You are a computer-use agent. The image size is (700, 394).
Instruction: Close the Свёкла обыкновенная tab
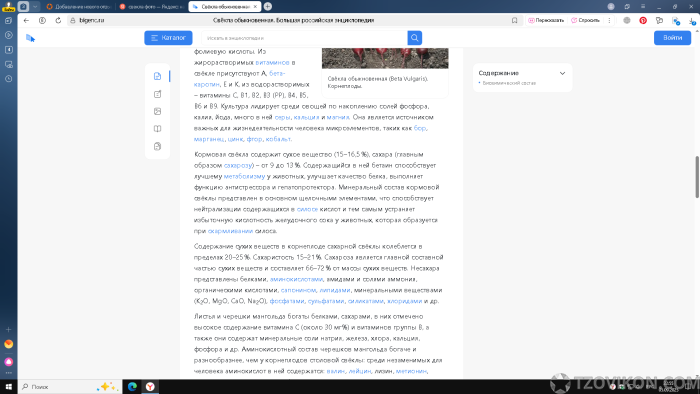255,7
